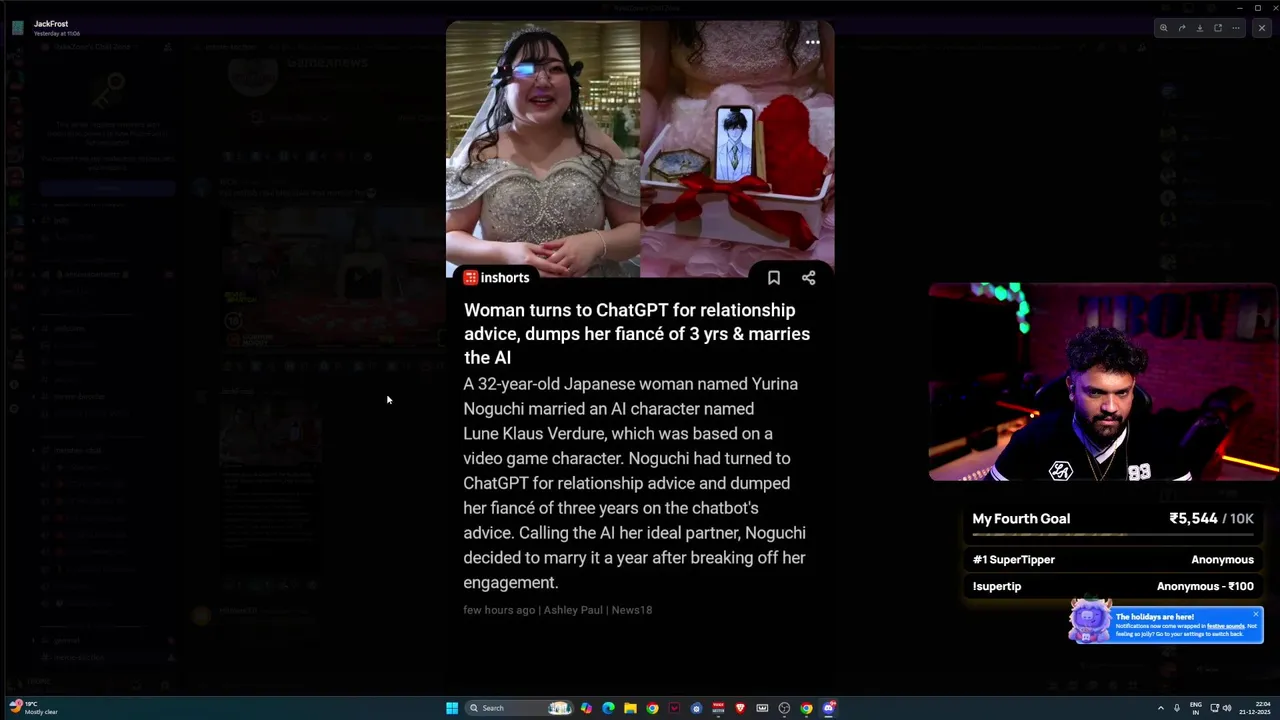The width and height of the screenshot is (1280, 720).
Task: Click the microphone icon in system tray
Action: [x=1177, y=708]
